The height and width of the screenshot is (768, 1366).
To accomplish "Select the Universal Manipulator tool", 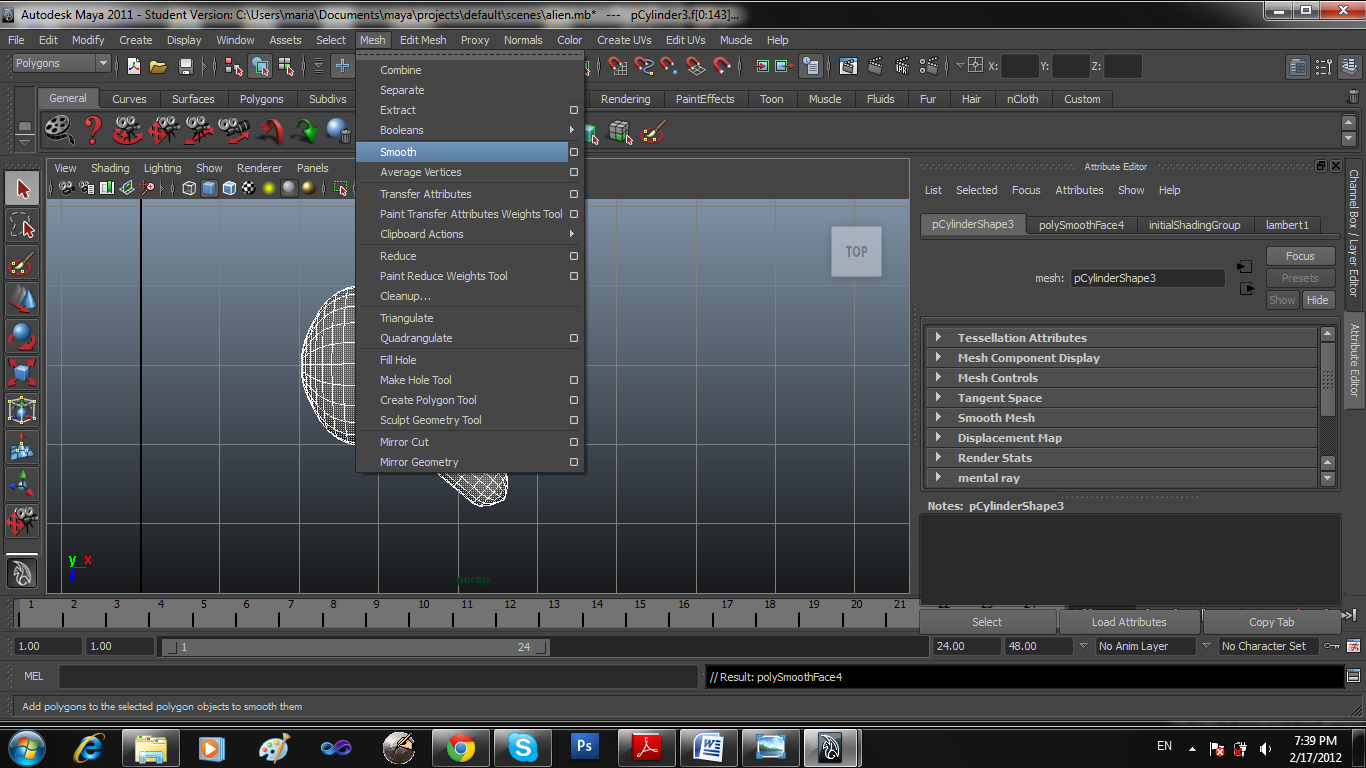I will (x=22, y=411).
